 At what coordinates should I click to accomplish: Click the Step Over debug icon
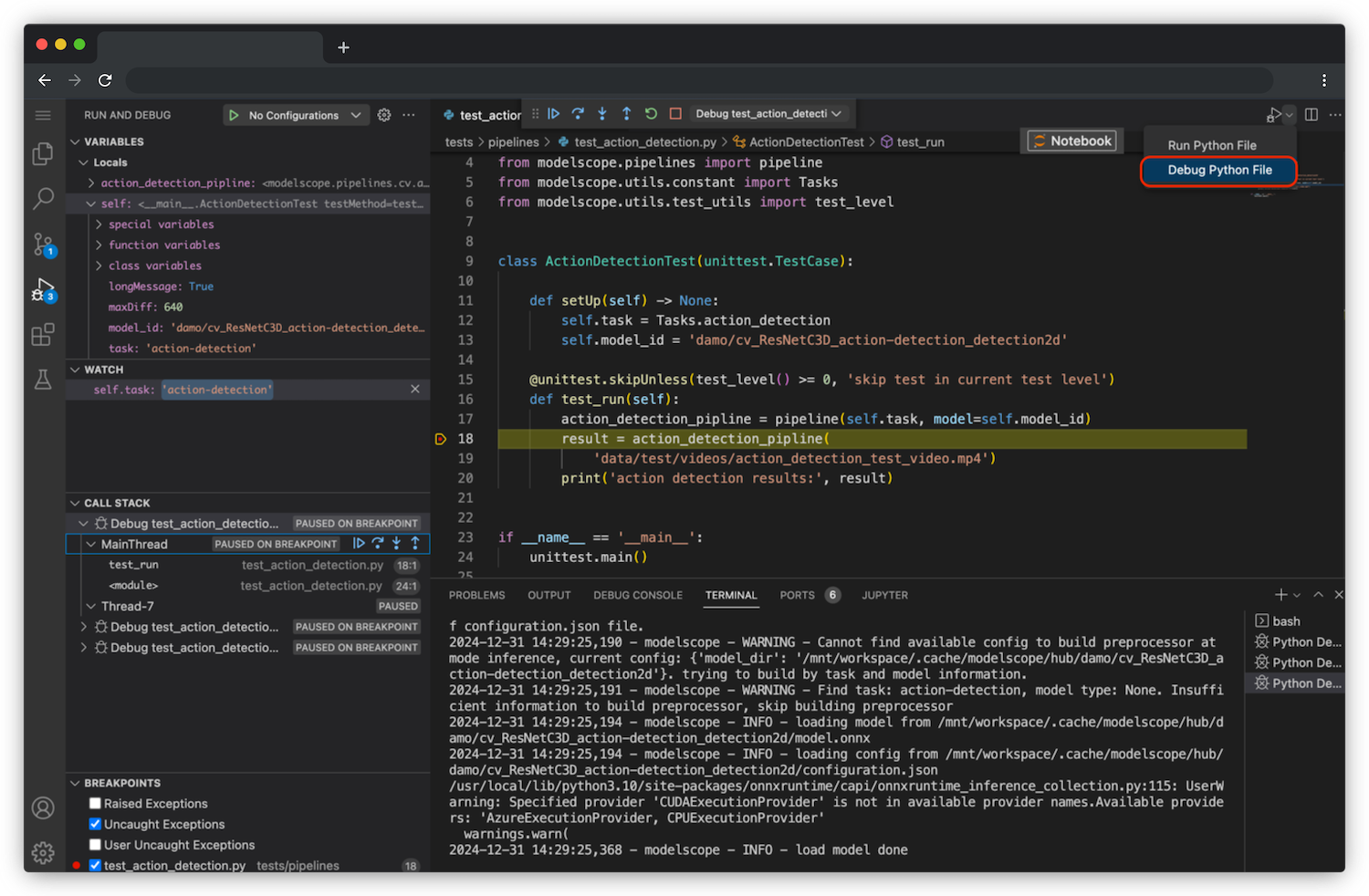click(578, 113)
